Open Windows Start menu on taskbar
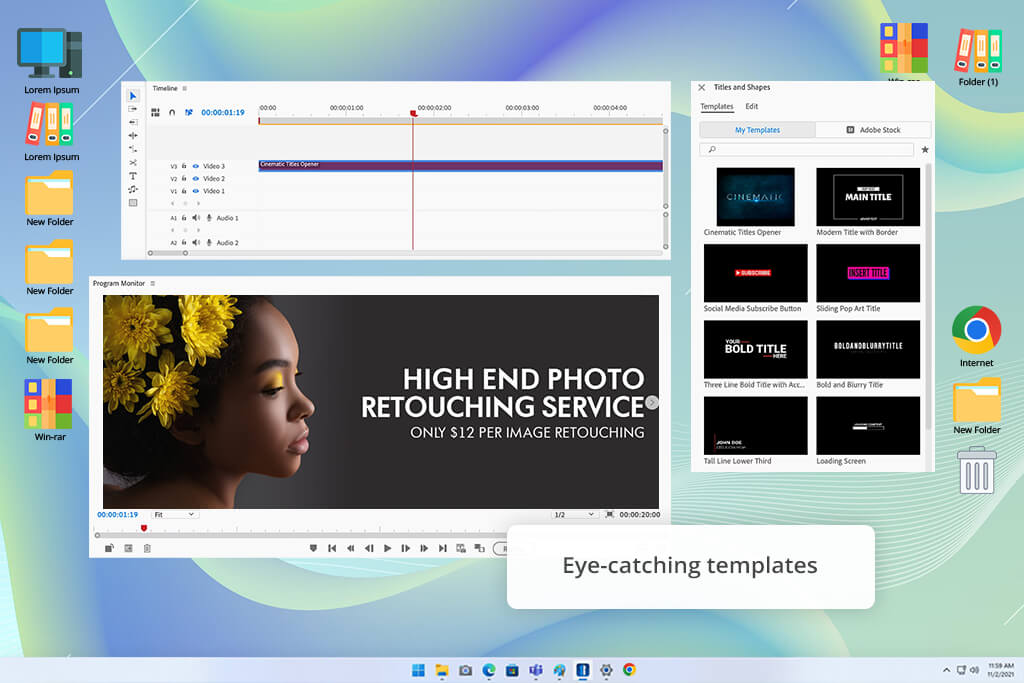 click(419, 670)
